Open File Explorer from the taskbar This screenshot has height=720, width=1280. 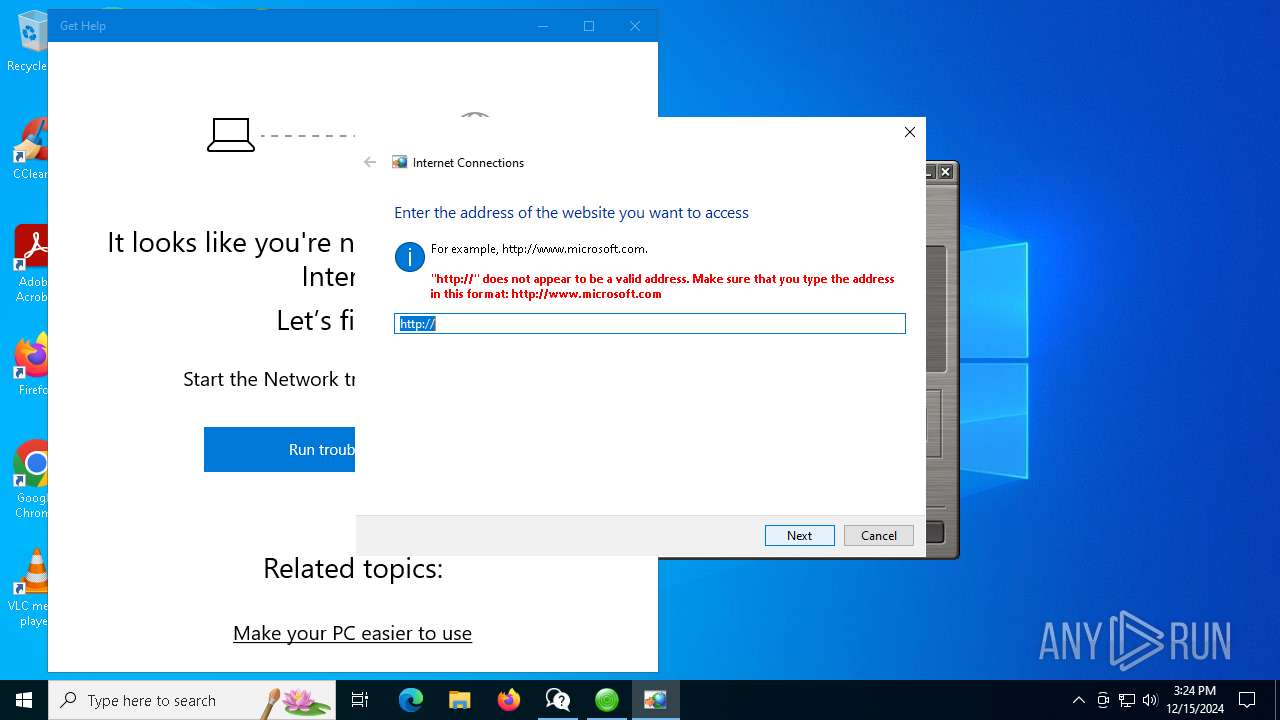coord(459,700)
